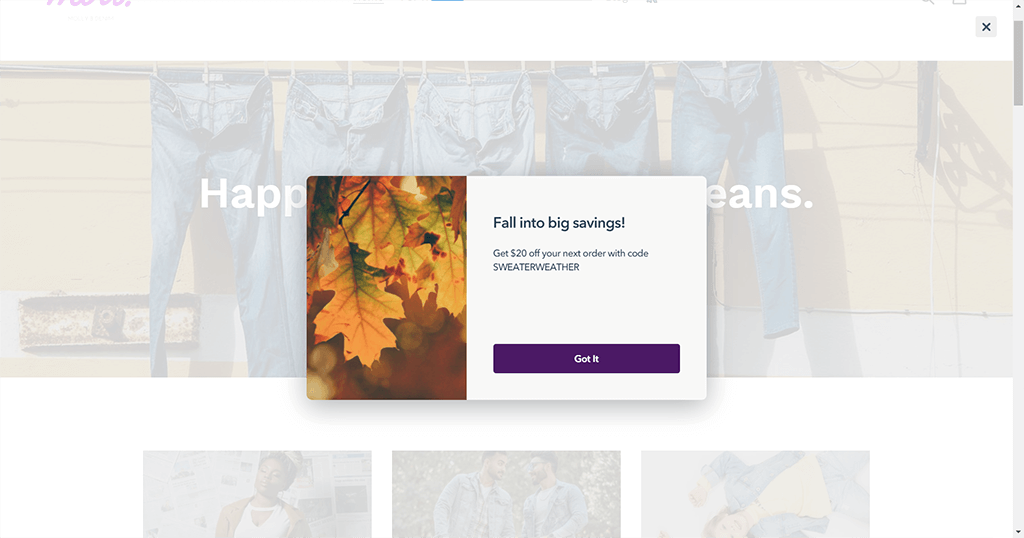Click the scrollbar up arrow
1024x538 pixels.
(x=1018, y=5)
